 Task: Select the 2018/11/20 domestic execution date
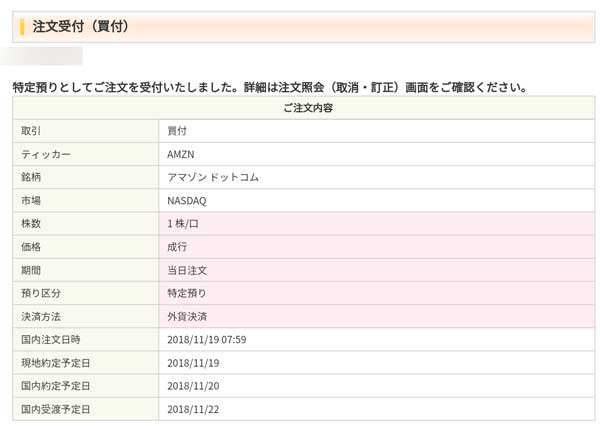click(193, 386)
